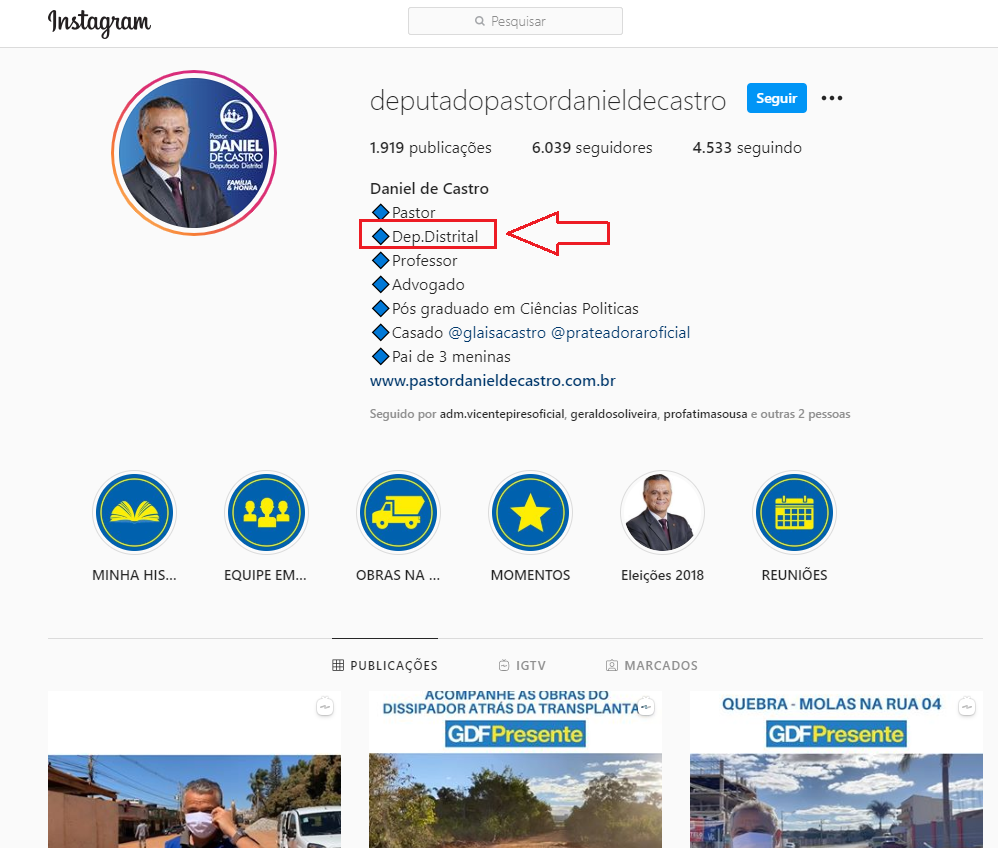This screenshot has width=998, height=848.
Task: Open the 4.533 seguindo list
Action: click(x=746, y=148)
